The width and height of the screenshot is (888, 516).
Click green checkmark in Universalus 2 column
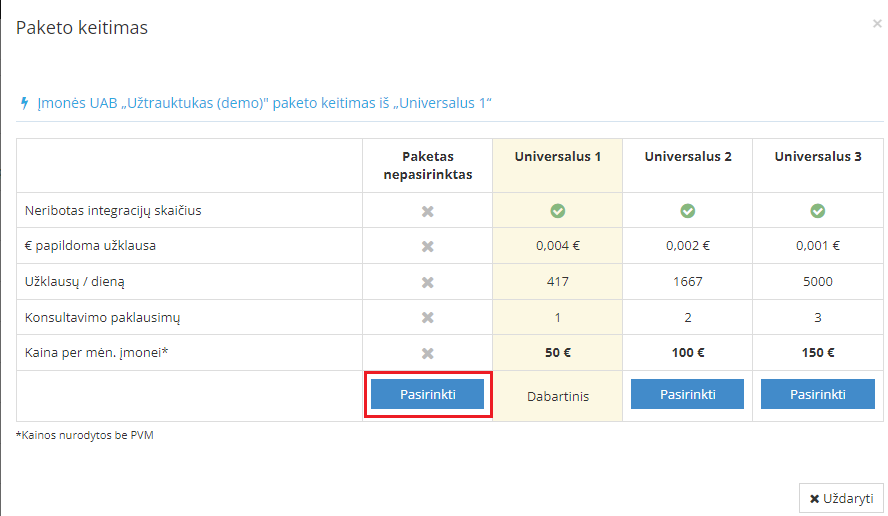pos(687,211)
